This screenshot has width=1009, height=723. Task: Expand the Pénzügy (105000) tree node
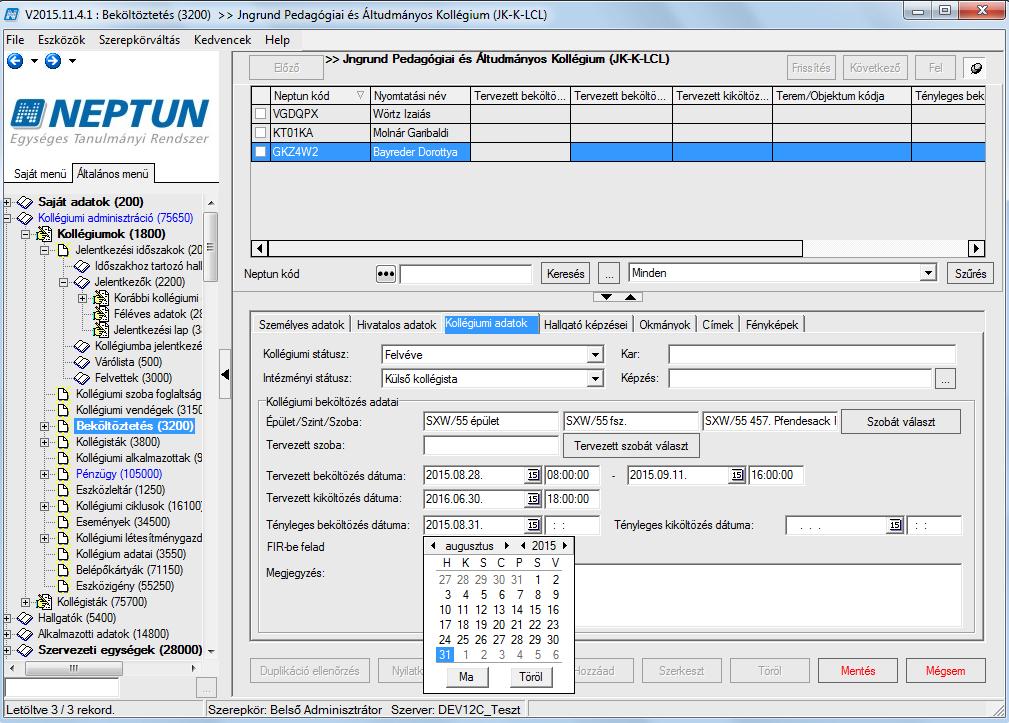coord(44,474)
